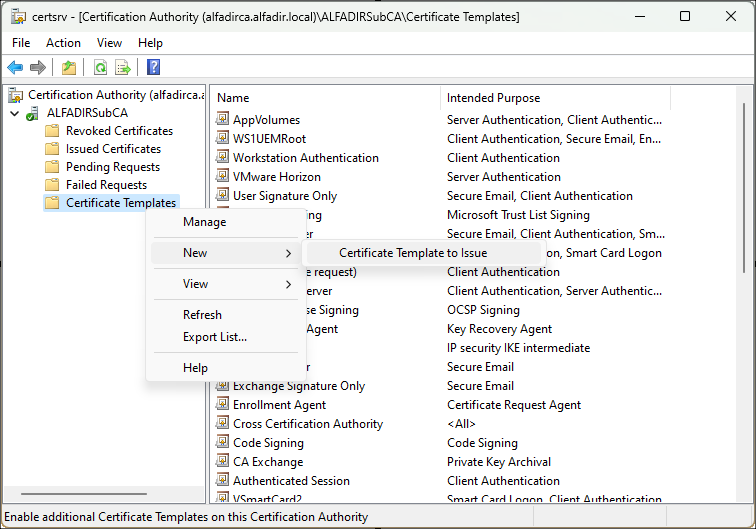This screenshot has height=529, width=756.
Task: Collapse the ALFADIRSubCA tree node chevron
Action: click(15, 114)
